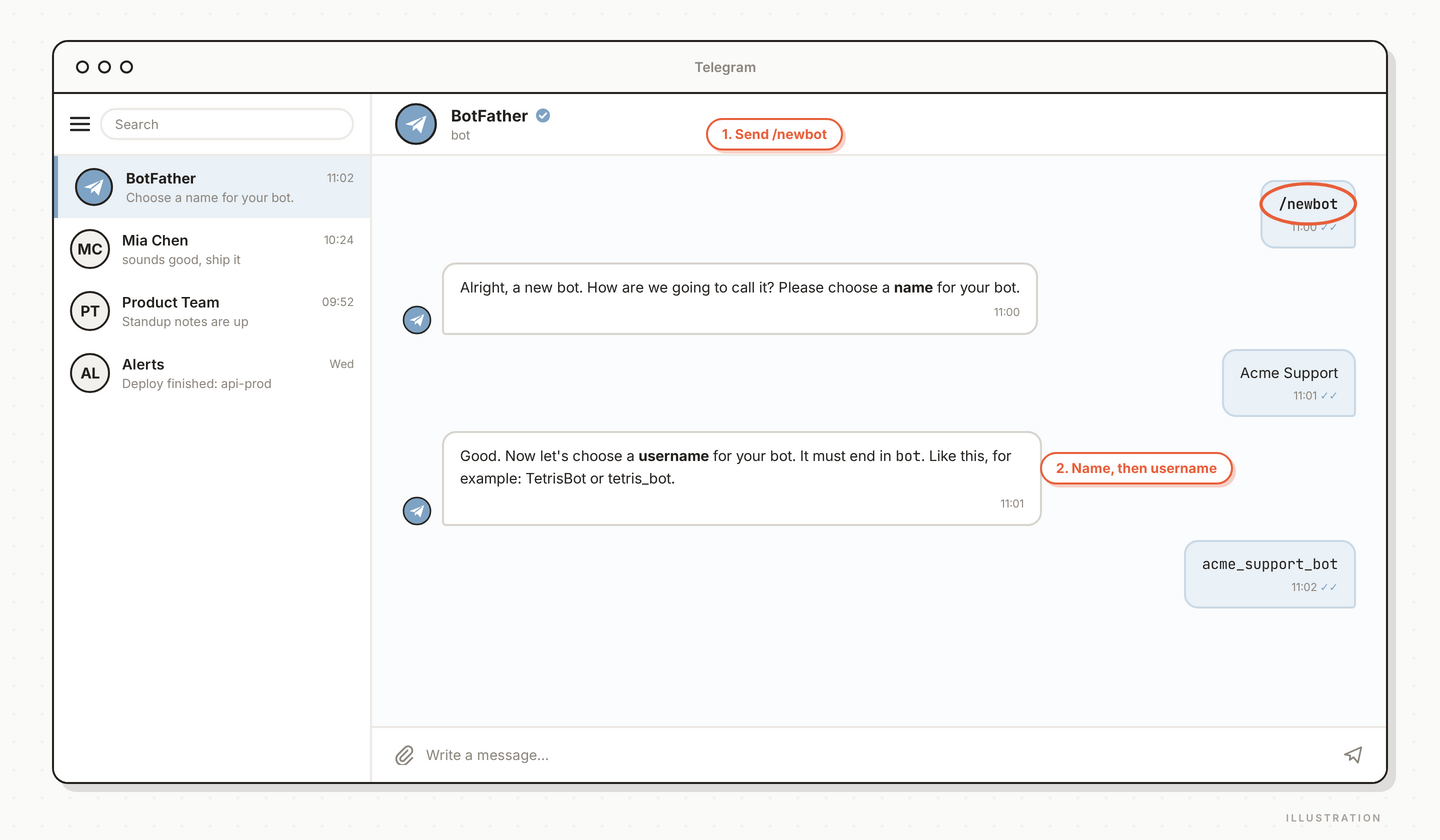Click the 'bot' subtitle under BotFather header

[x=460, y=135]
